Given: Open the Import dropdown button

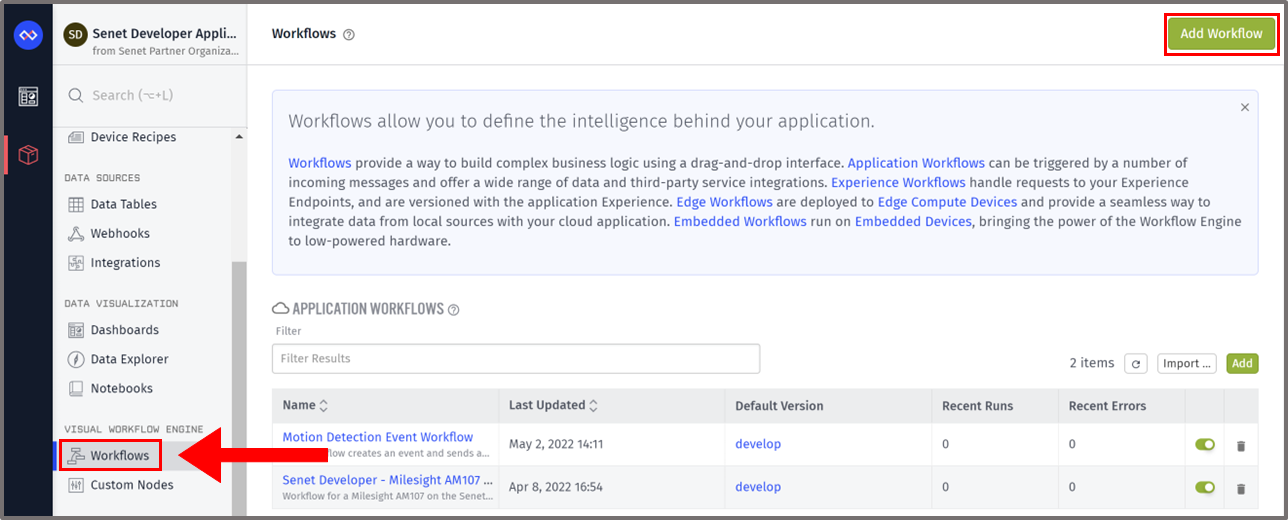Looking at the screenshot, I should tap(1187, 364).
